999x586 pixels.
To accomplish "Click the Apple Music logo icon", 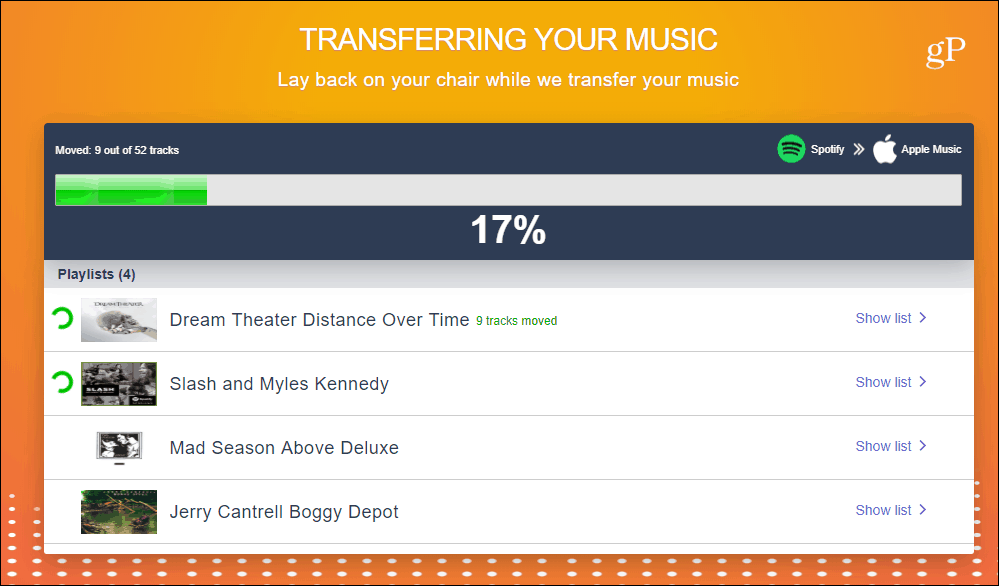I will pos(884,149).
